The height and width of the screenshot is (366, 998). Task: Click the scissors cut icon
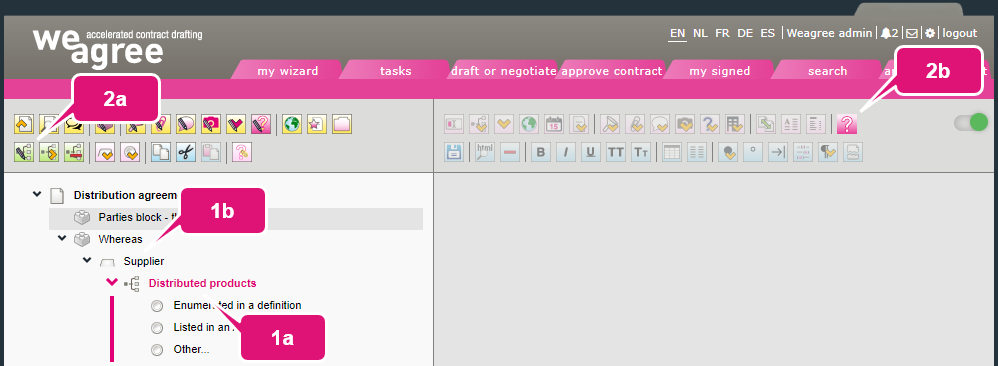pyautogui.click(x=186, y=152)
